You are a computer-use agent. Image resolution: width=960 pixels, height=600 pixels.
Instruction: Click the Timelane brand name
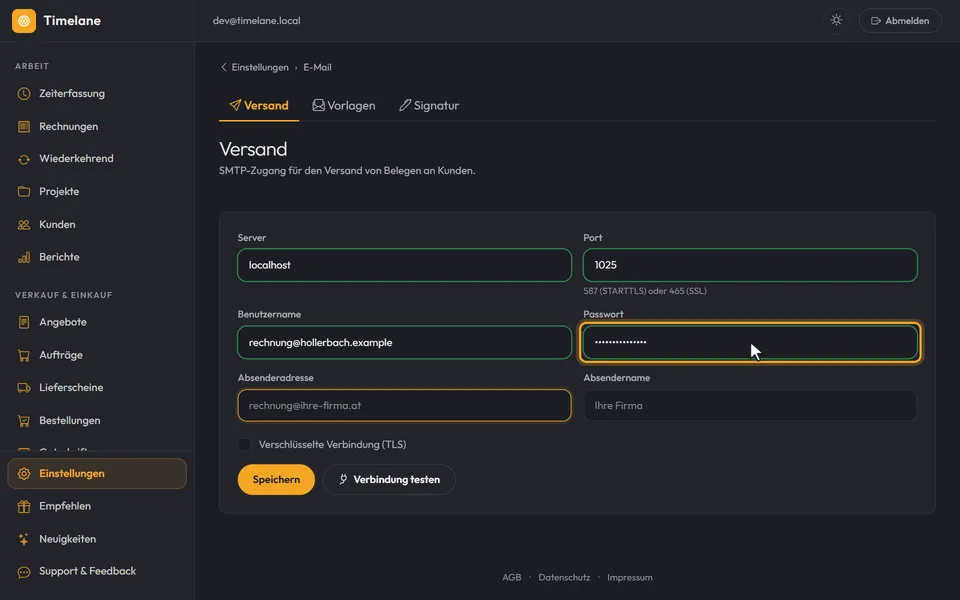point(72,20)
